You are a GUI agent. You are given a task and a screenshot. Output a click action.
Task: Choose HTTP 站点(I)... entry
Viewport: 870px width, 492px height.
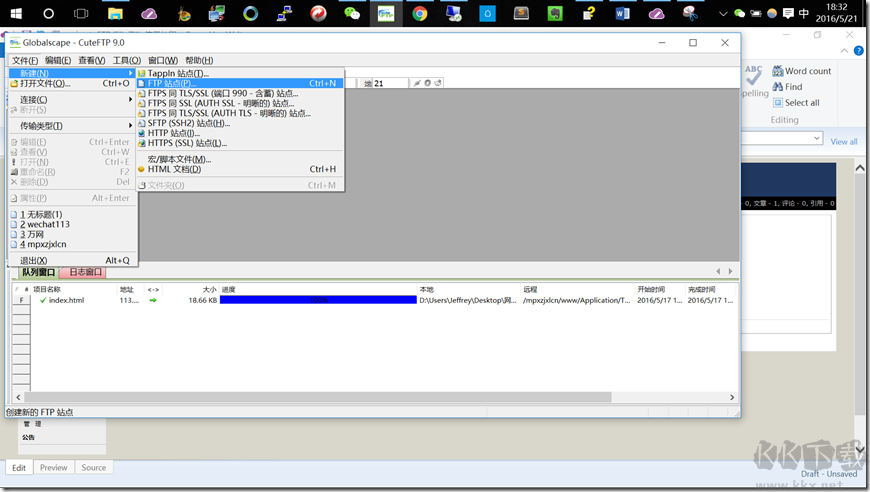coord(240,133)
